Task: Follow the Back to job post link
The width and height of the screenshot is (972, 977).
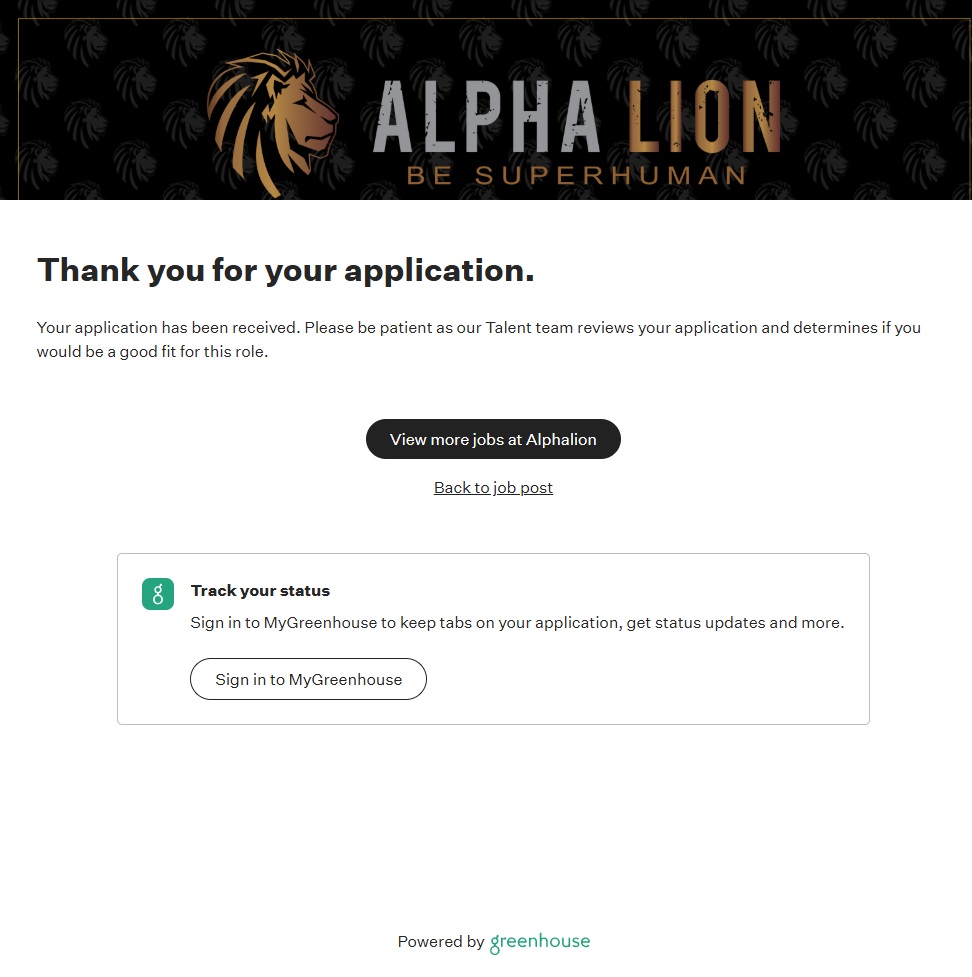Action: [493, 488]
